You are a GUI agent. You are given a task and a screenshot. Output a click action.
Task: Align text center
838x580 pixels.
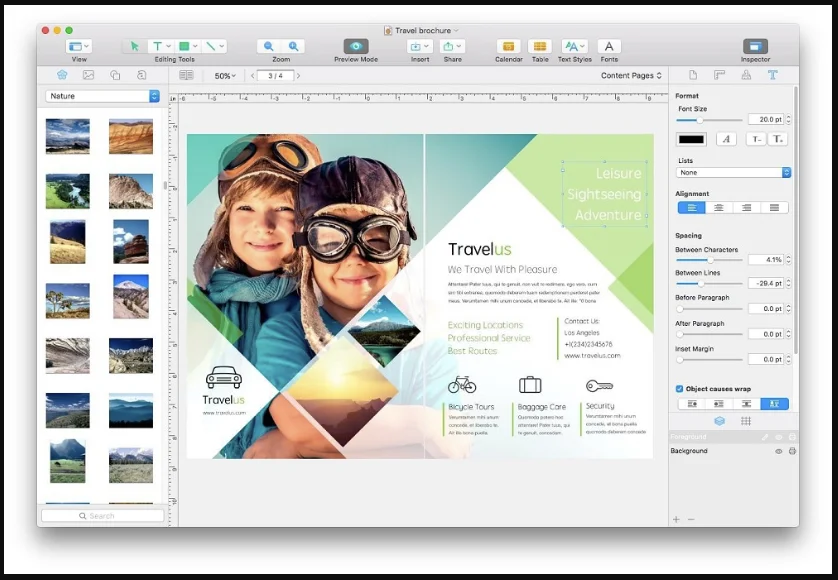click(719, 208)
